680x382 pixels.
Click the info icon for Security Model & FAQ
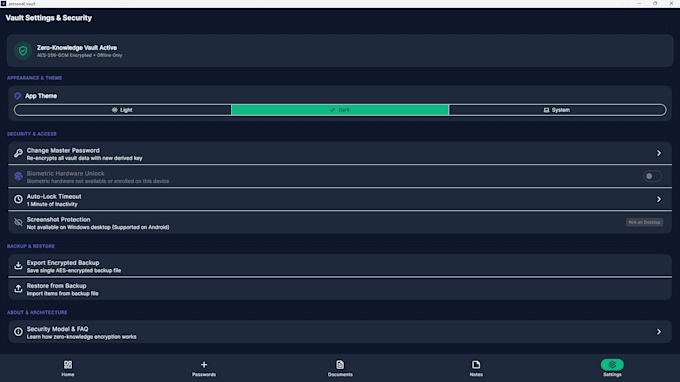click(x=18, y=332)
